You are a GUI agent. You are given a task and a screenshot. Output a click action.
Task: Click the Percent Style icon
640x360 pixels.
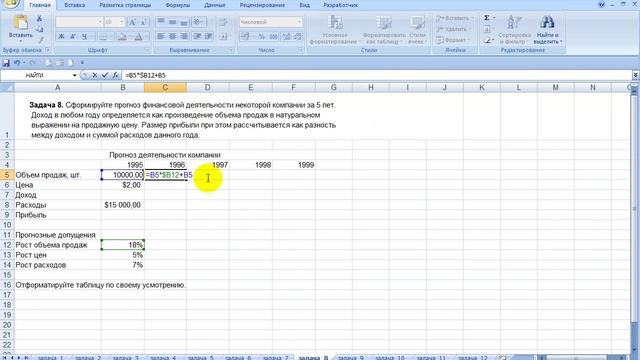click(x=262, y=37)
